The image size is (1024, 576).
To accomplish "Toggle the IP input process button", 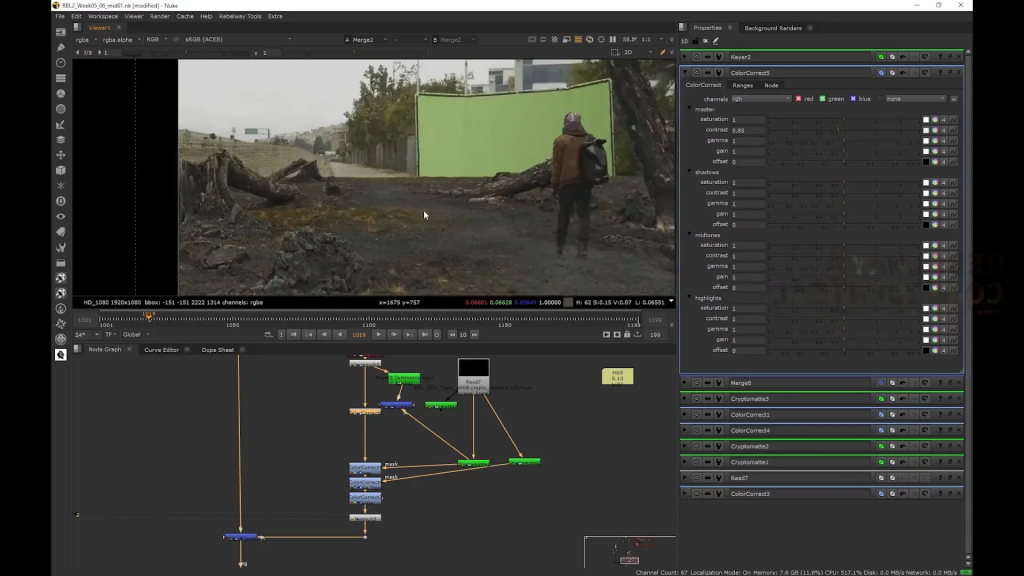I will point(176,39).
